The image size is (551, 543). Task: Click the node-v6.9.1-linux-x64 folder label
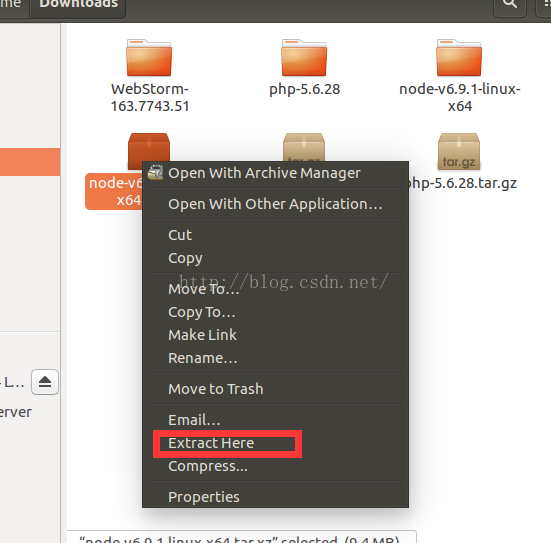pyautogui.click(x=460, y=98)
